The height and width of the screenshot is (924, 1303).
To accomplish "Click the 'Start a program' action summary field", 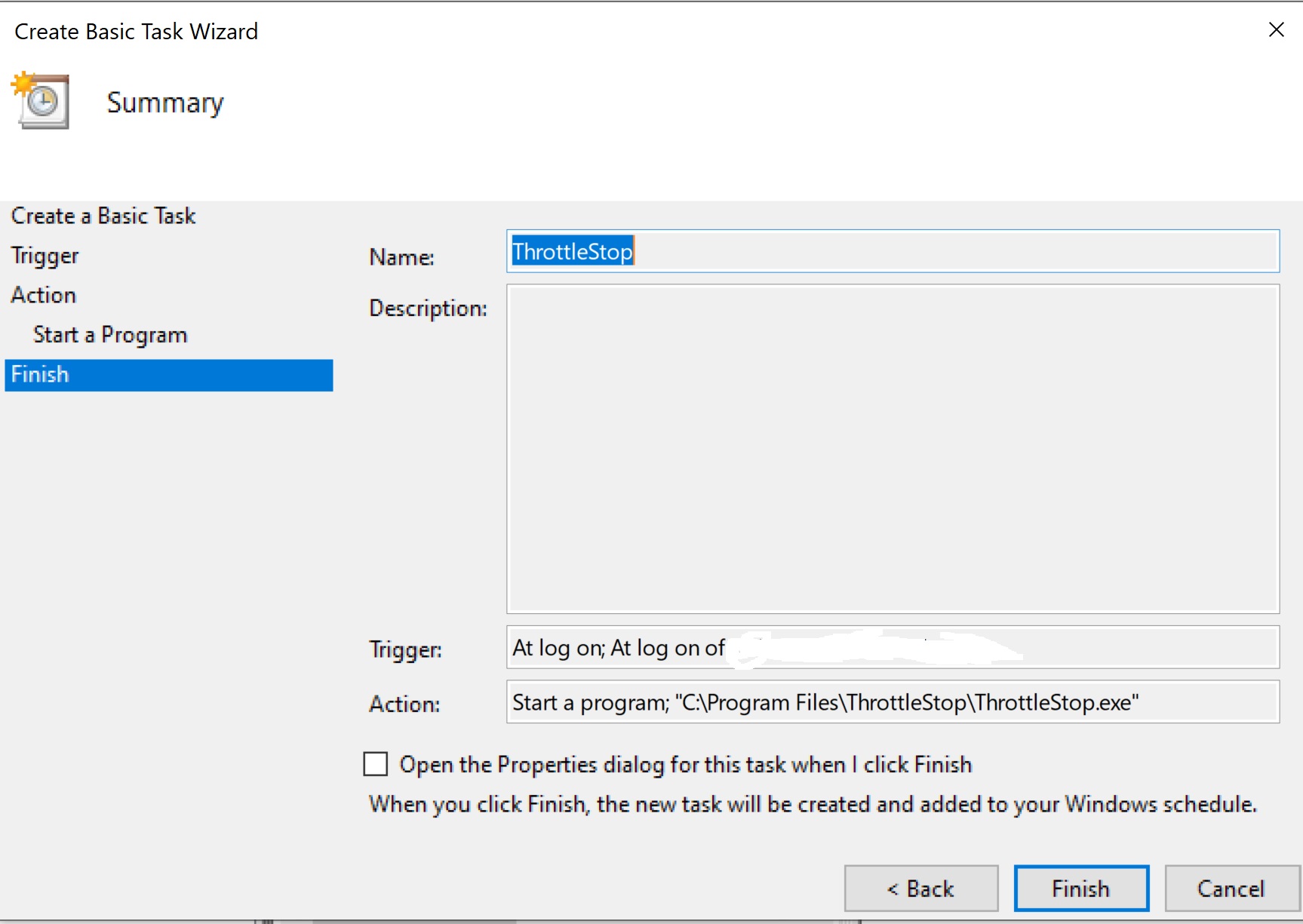I will pos(892,702).
